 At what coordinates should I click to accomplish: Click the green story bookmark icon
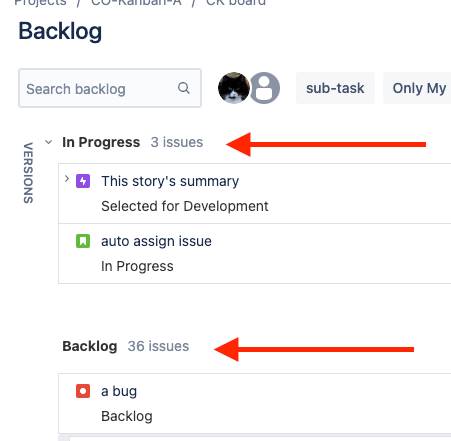coord(83,241)
